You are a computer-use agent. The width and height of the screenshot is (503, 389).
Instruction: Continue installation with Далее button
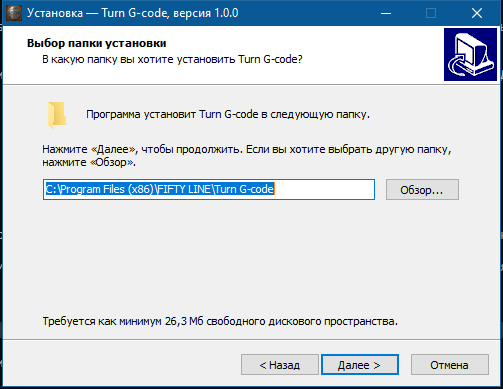click(x=360, y=365)
